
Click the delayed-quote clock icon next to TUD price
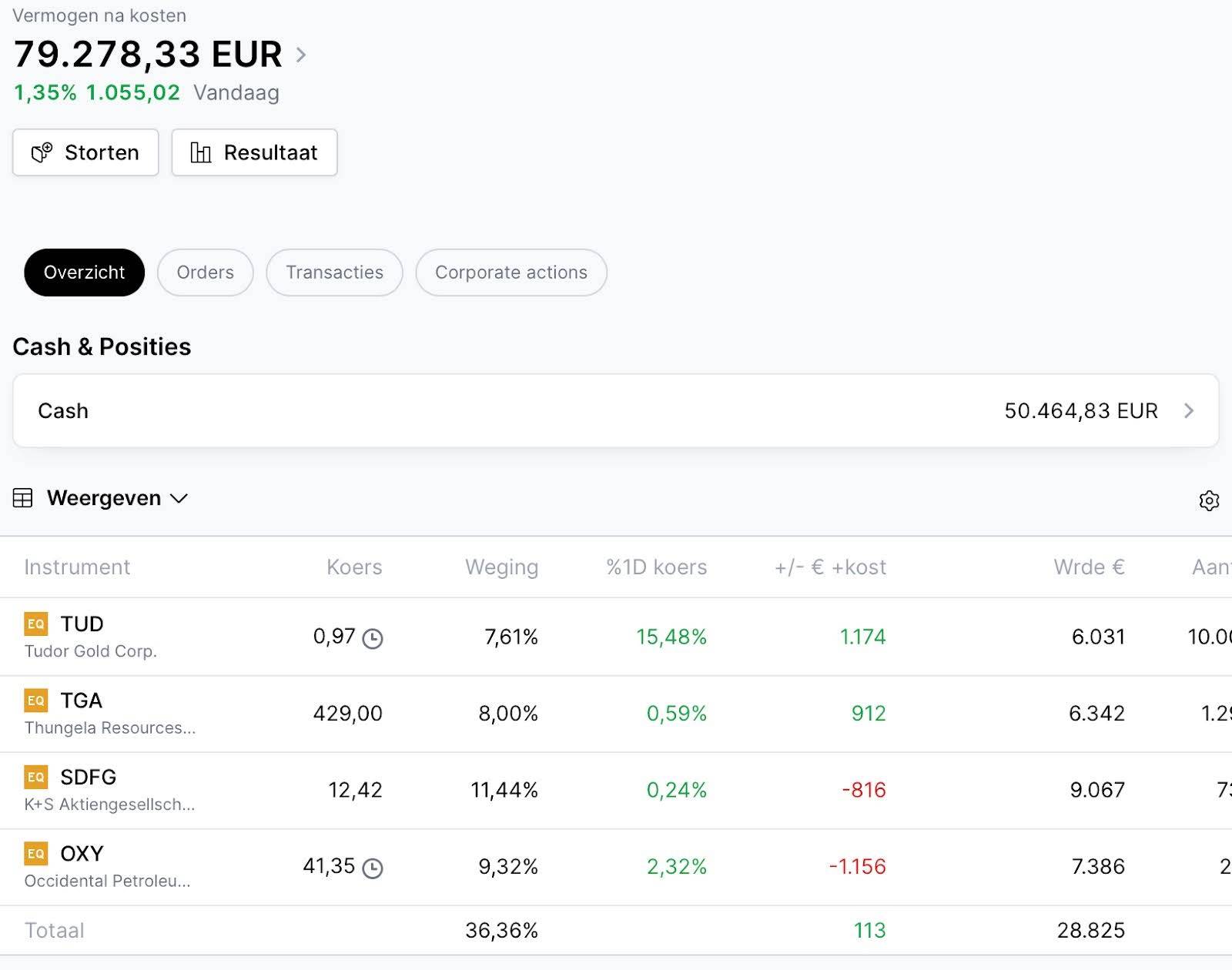373,638
